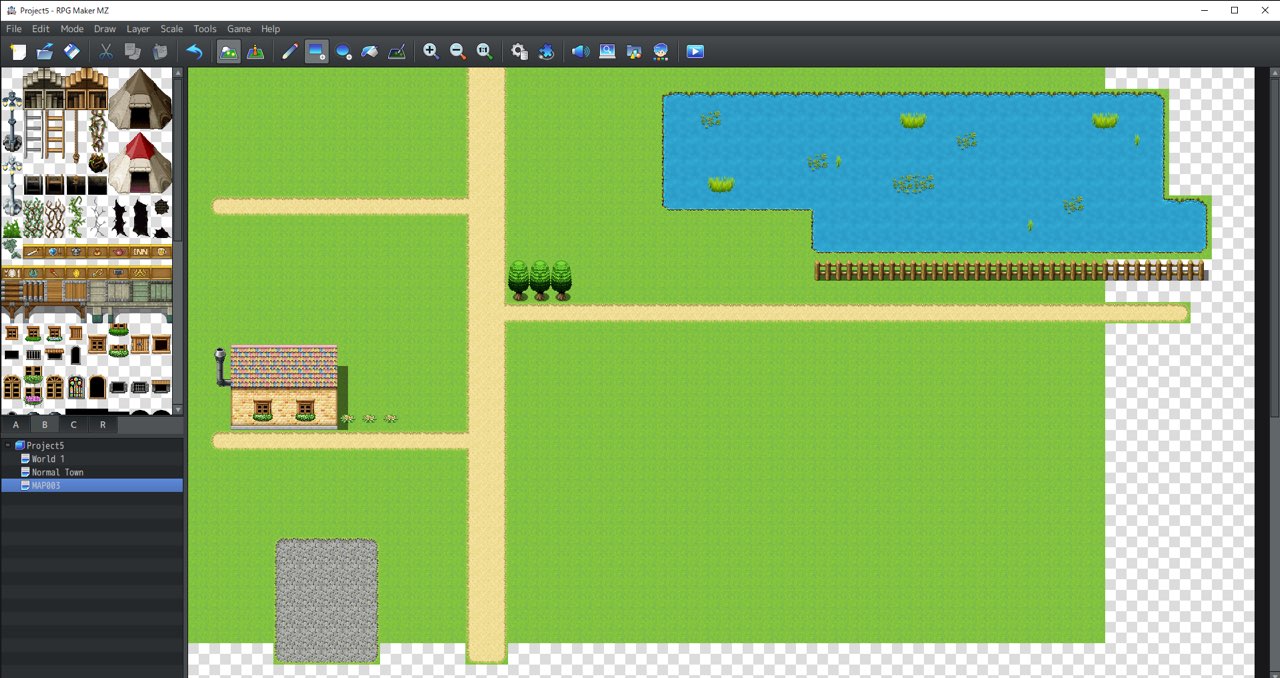Select the Flood Fill tool
This screenshot has width=1280, height=678.
tap(370, 51)
